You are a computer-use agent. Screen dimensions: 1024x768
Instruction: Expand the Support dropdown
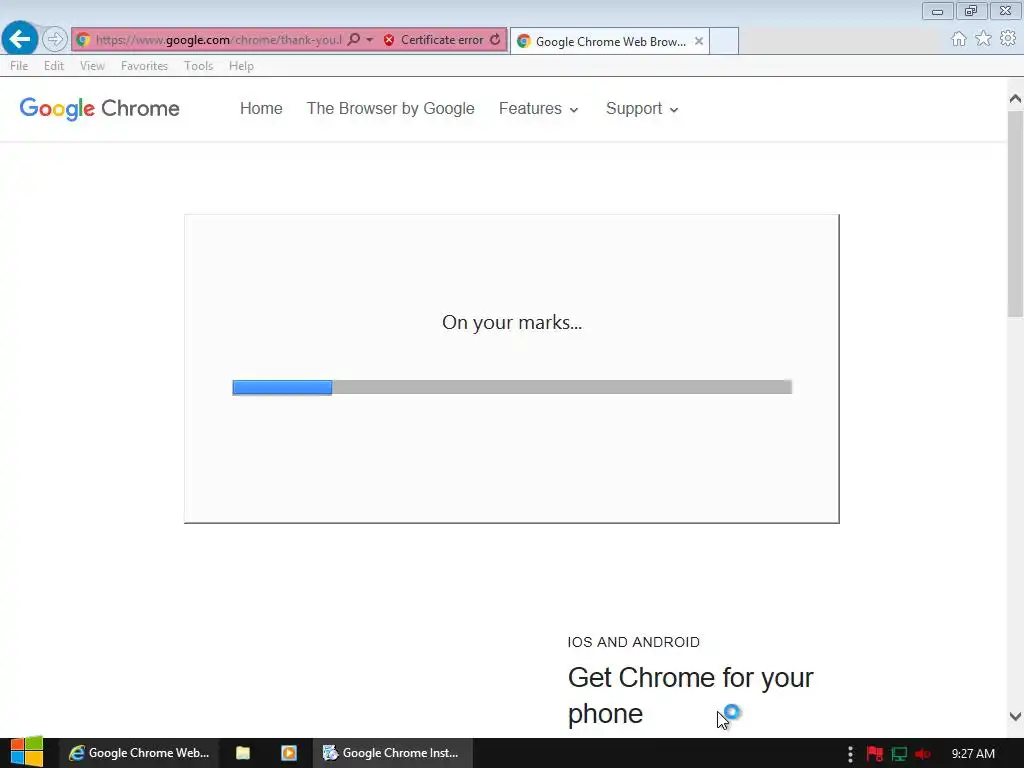(642, 108)
